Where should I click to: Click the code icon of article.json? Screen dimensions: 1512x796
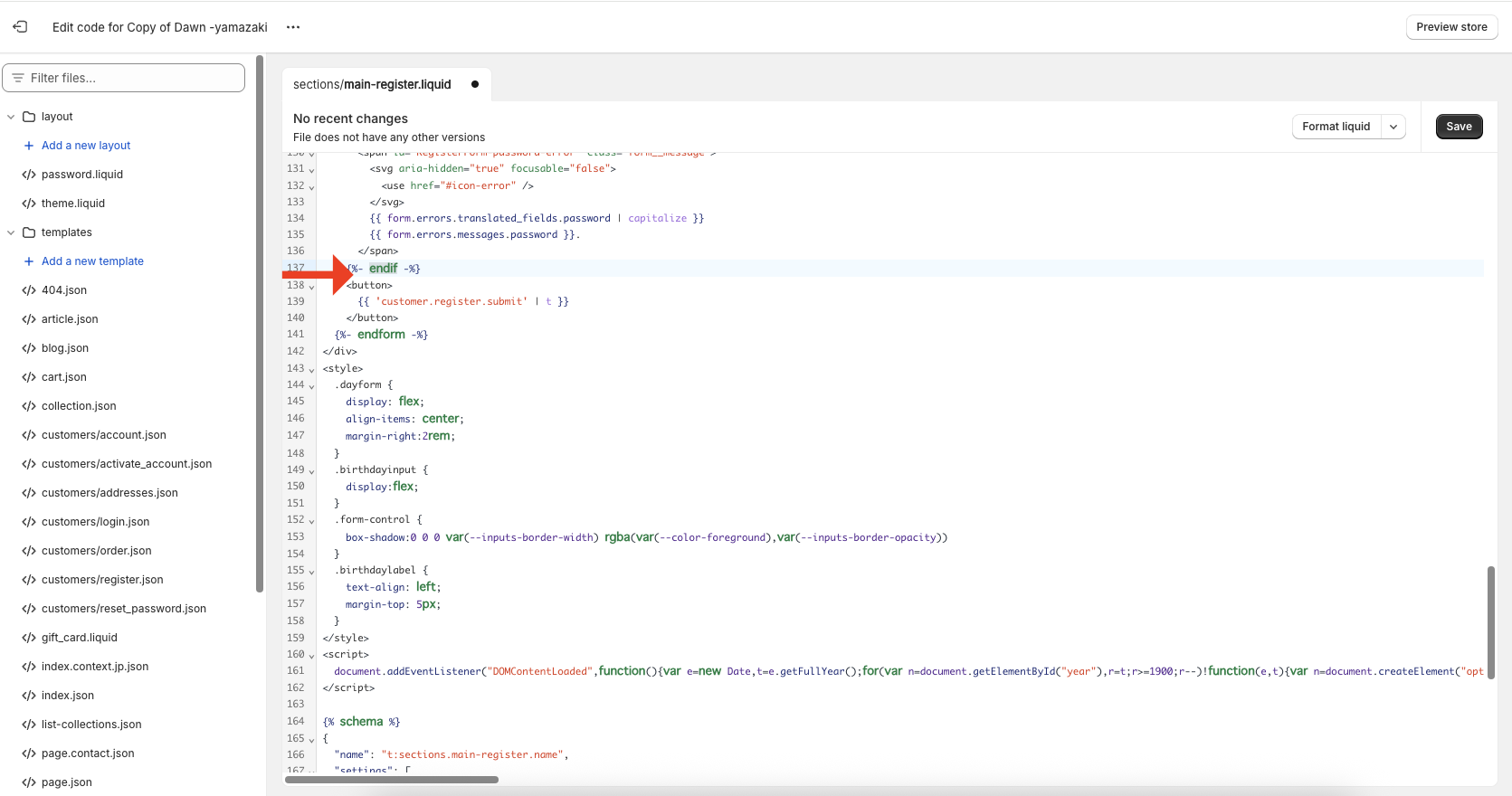click(x=29, y=319)
